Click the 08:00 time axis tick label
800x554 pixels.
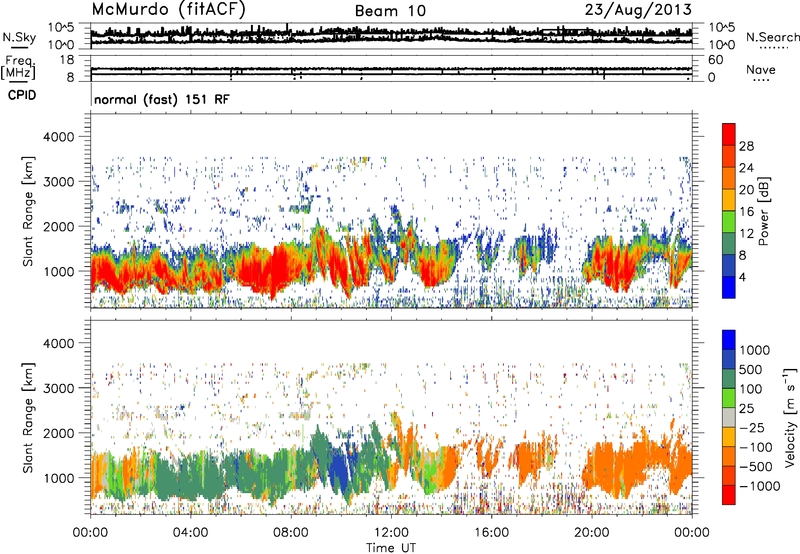(291, 533)
